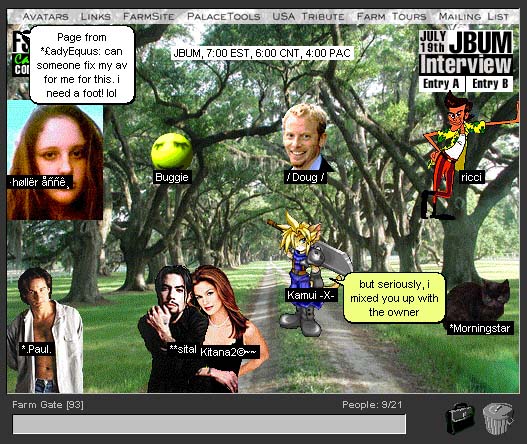Click the holler anne portrait avatar
This screenshot has width=527, height=444.
click(55, 160)
